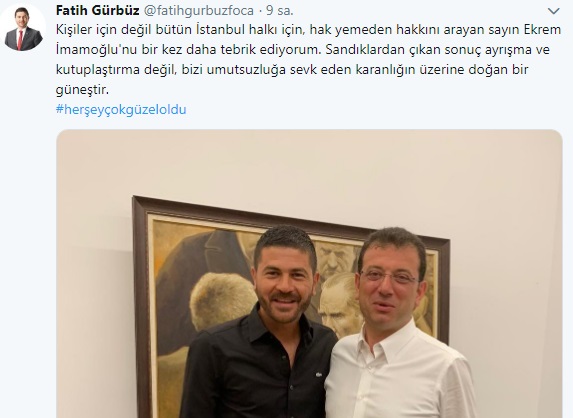The width and height of the screenshot is (573, 418).
Task: Click the small logo on the black shirt
Action: [x=319, y=375]
